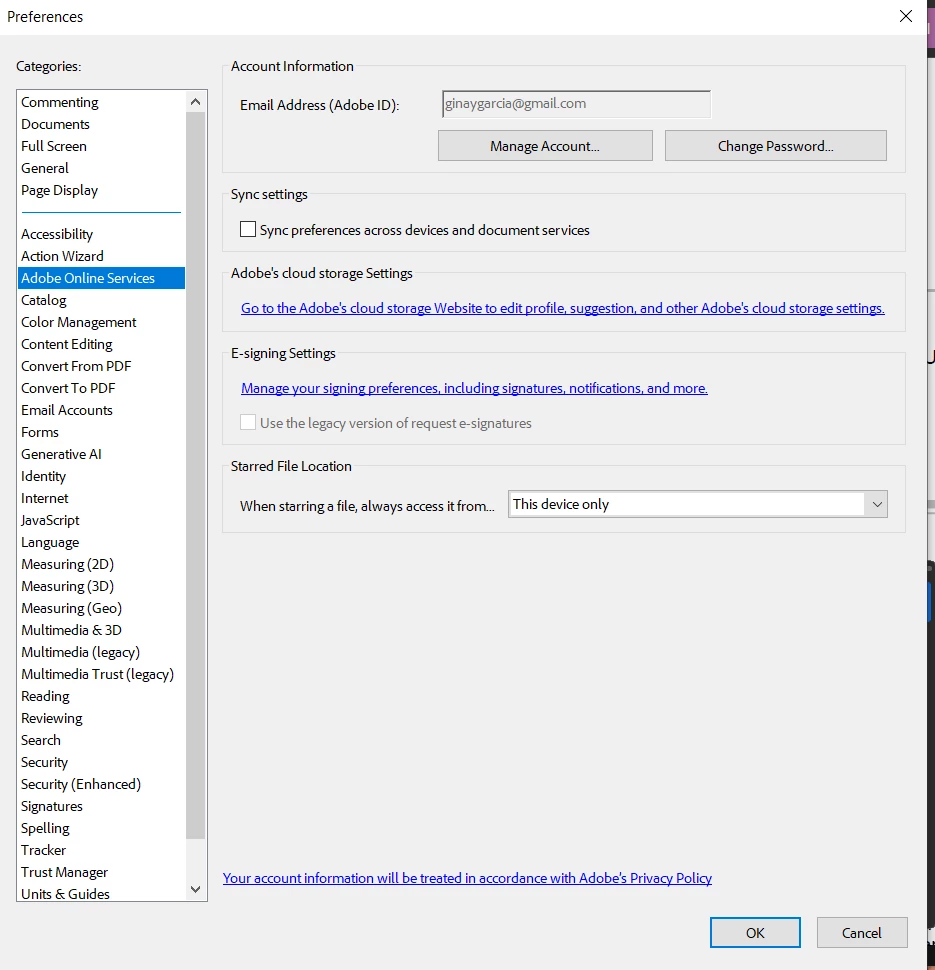The height and width of the screenshot is (970, 935).
Task: Select the Forms category
Action: click(x=101, y=432)
